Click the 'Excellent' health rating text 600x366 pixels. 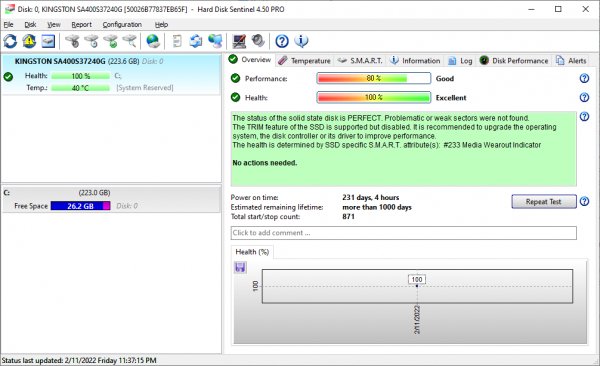coord(451,98)
